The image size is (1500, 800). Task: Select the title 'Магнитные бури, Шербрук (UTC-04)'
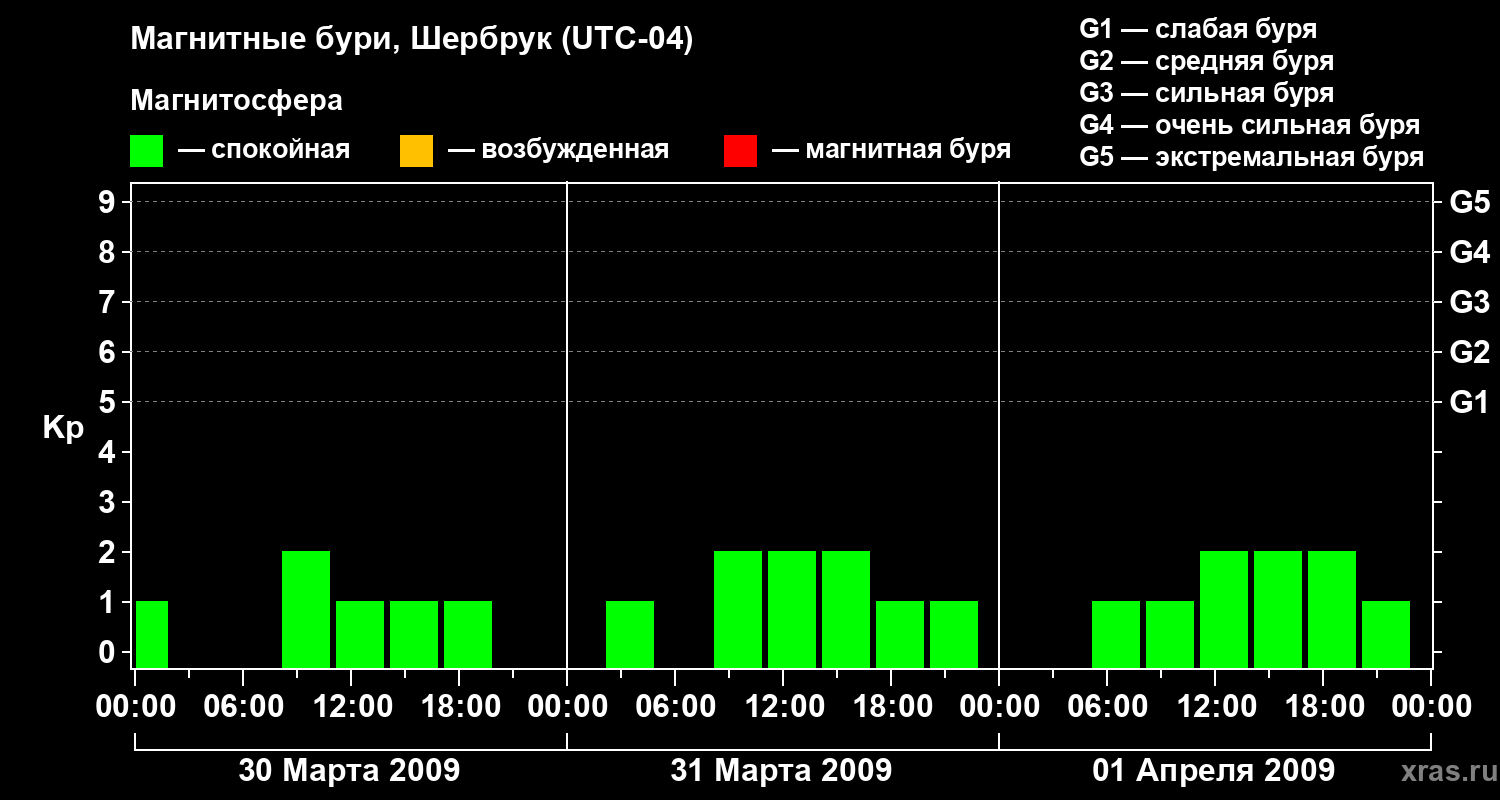pos(412,41)
